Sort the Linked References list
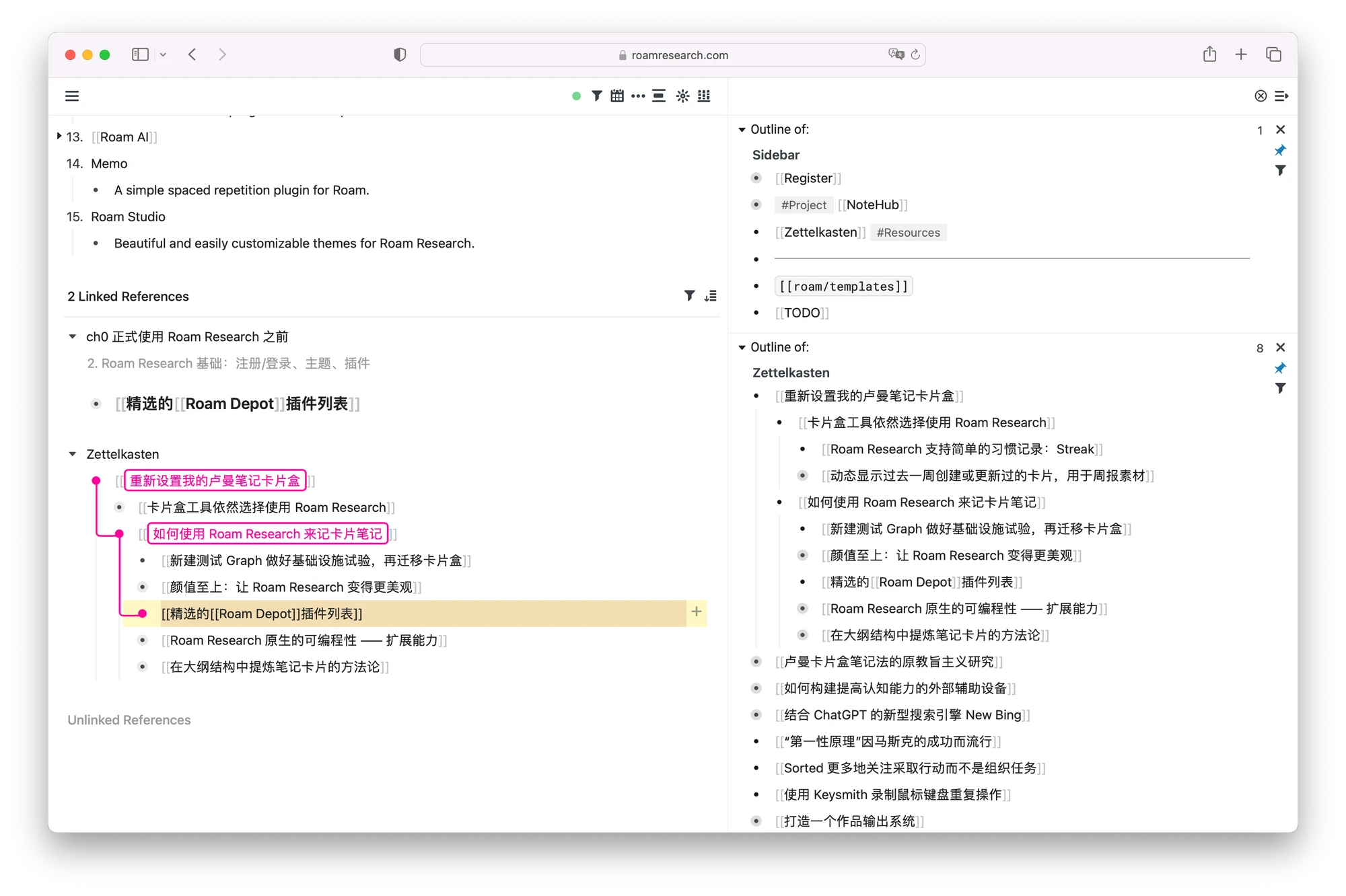This screenshot has height=896, width=1346. tap(711, 296)
